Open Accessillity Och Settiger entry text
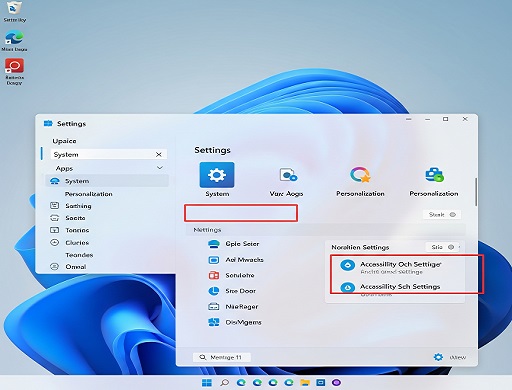The width and height of the screenshot is (512, 390). click(x=400, y=264)
